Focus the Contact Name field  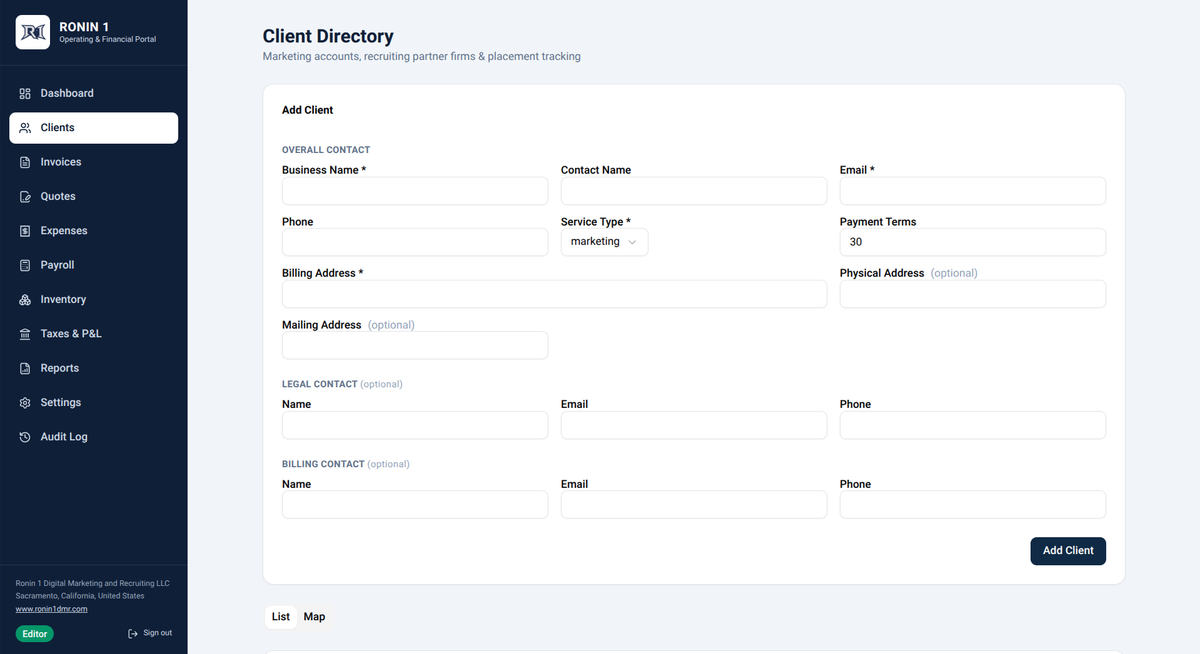click(x=694, y=191)
